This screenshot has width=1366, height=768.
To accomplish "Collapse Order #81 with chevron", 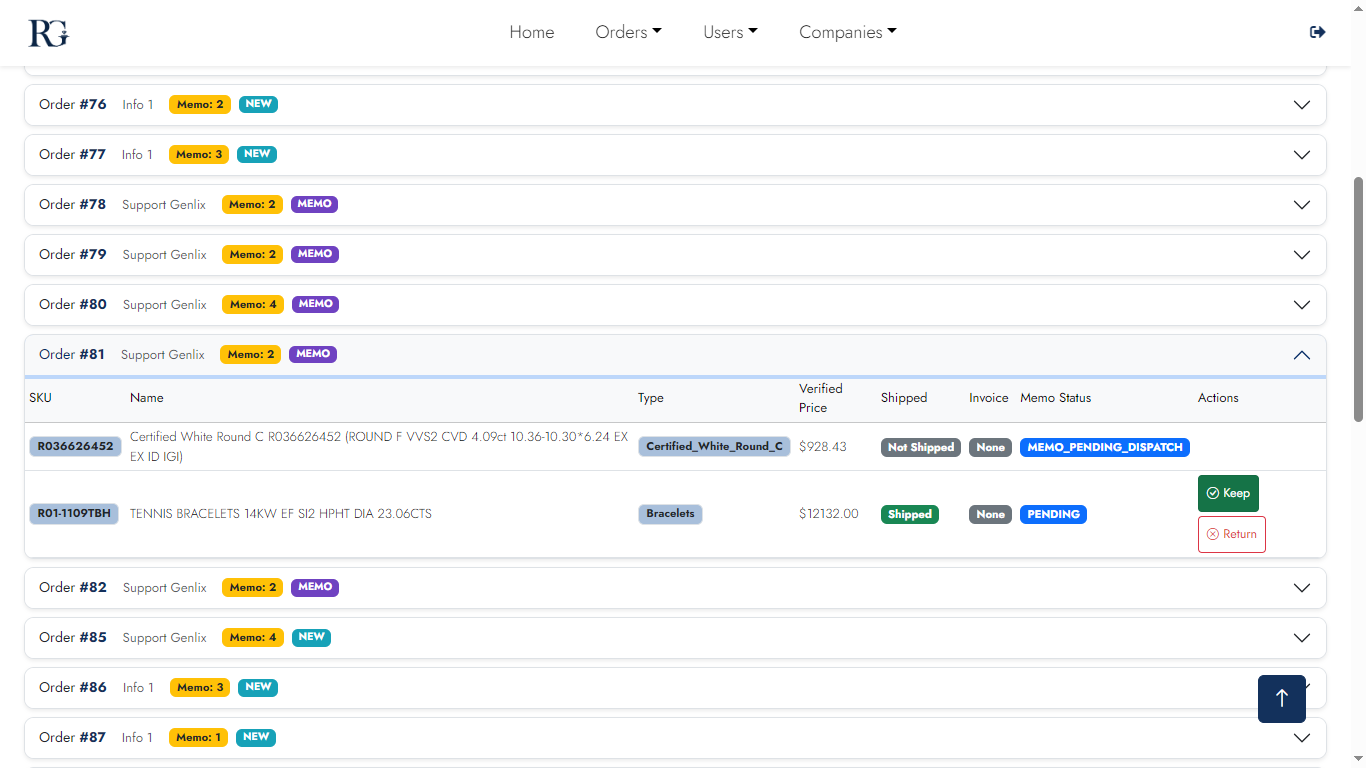I will (x=1301, y=355).
